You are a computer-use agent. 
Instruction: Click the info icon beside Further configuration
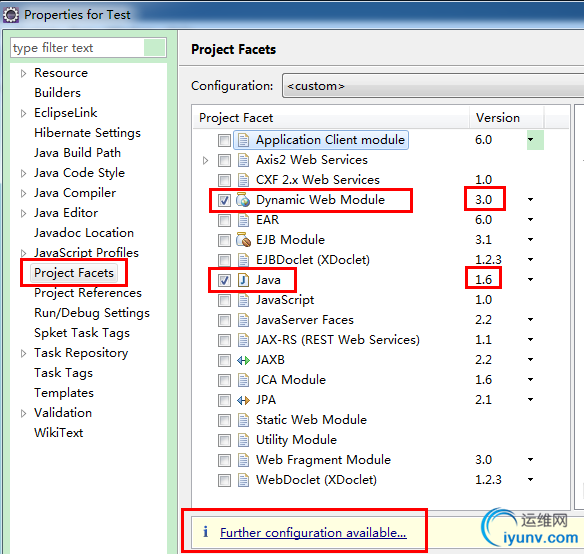[205, 532]
